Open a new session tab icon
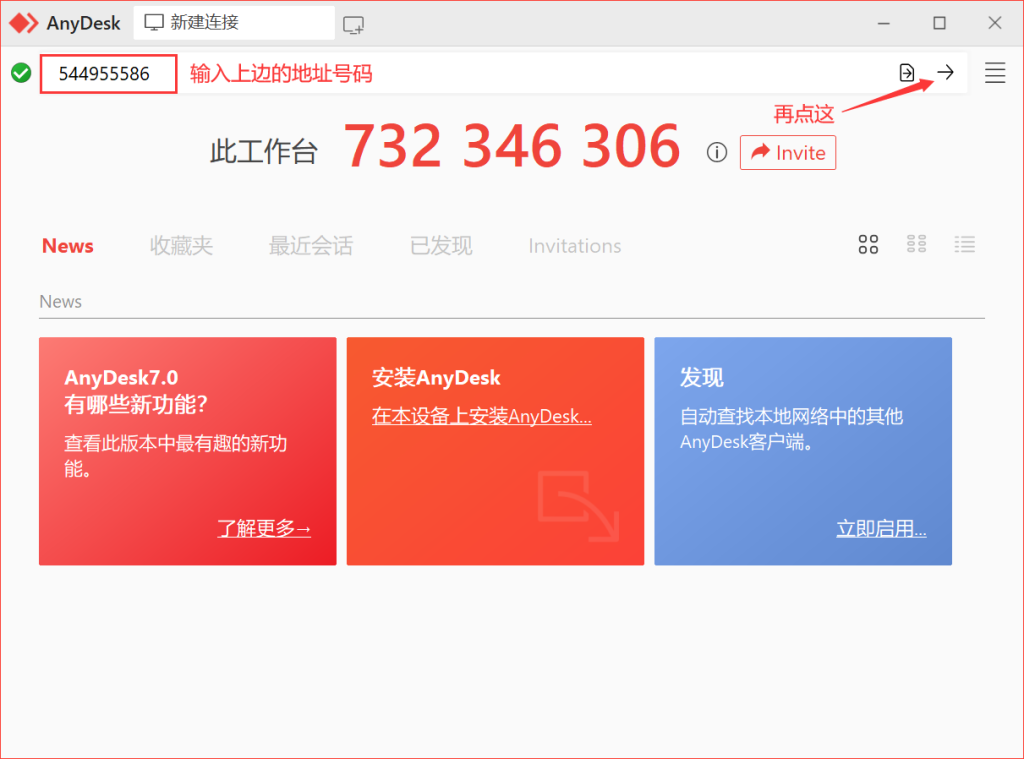 [353, 25]
